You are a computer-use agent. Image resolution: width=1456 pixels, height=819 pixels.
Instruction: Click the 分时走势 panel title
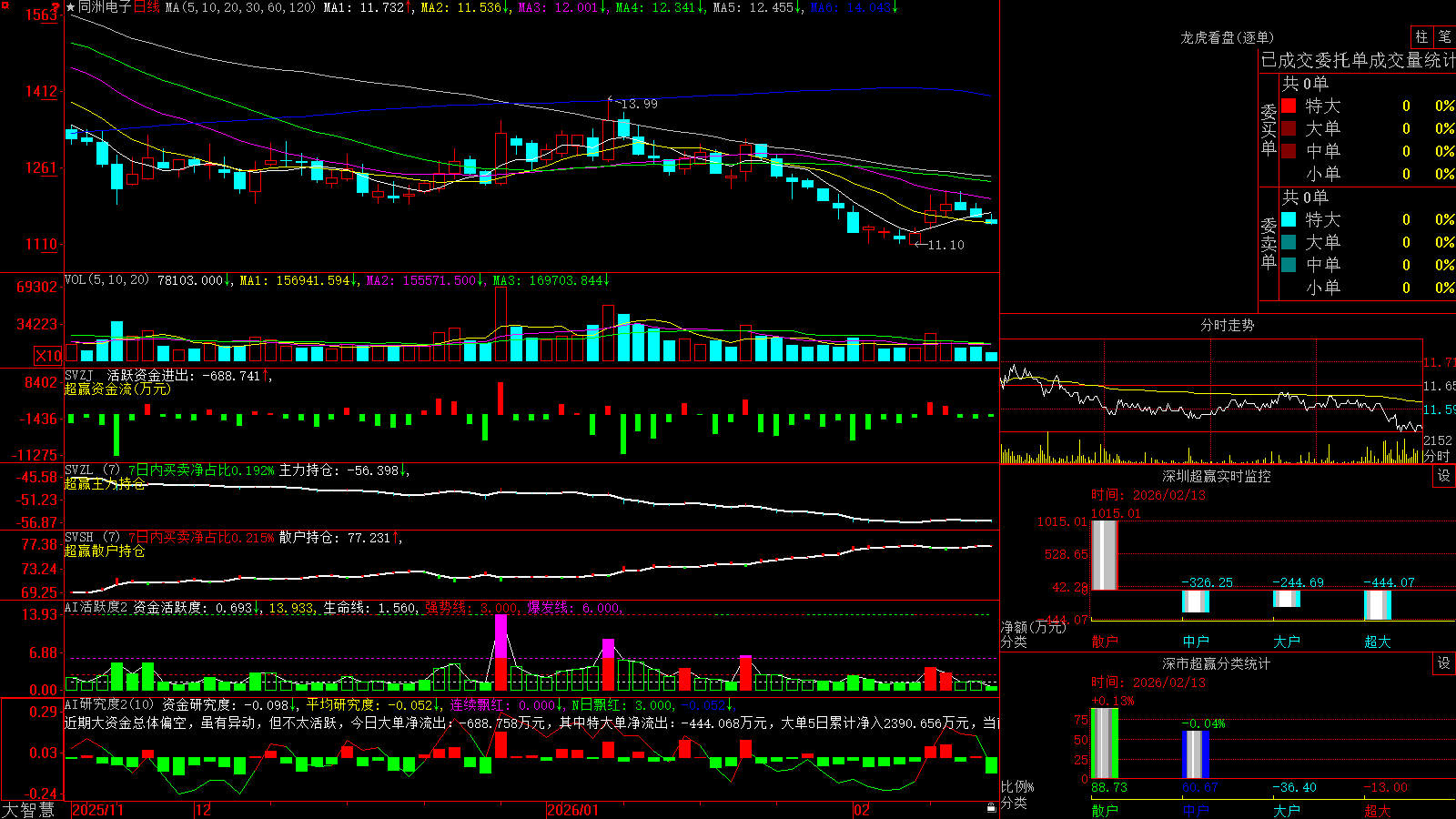(1228, 325)
